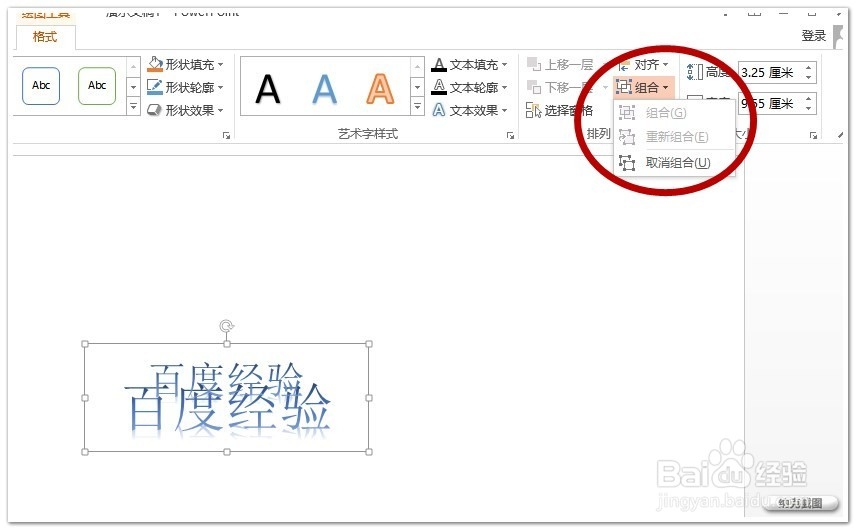Image resolution: width=856 pixels, height=530 pixels.
Task: Click the shape outline pen icon
Action: click(x=155, y=87)
